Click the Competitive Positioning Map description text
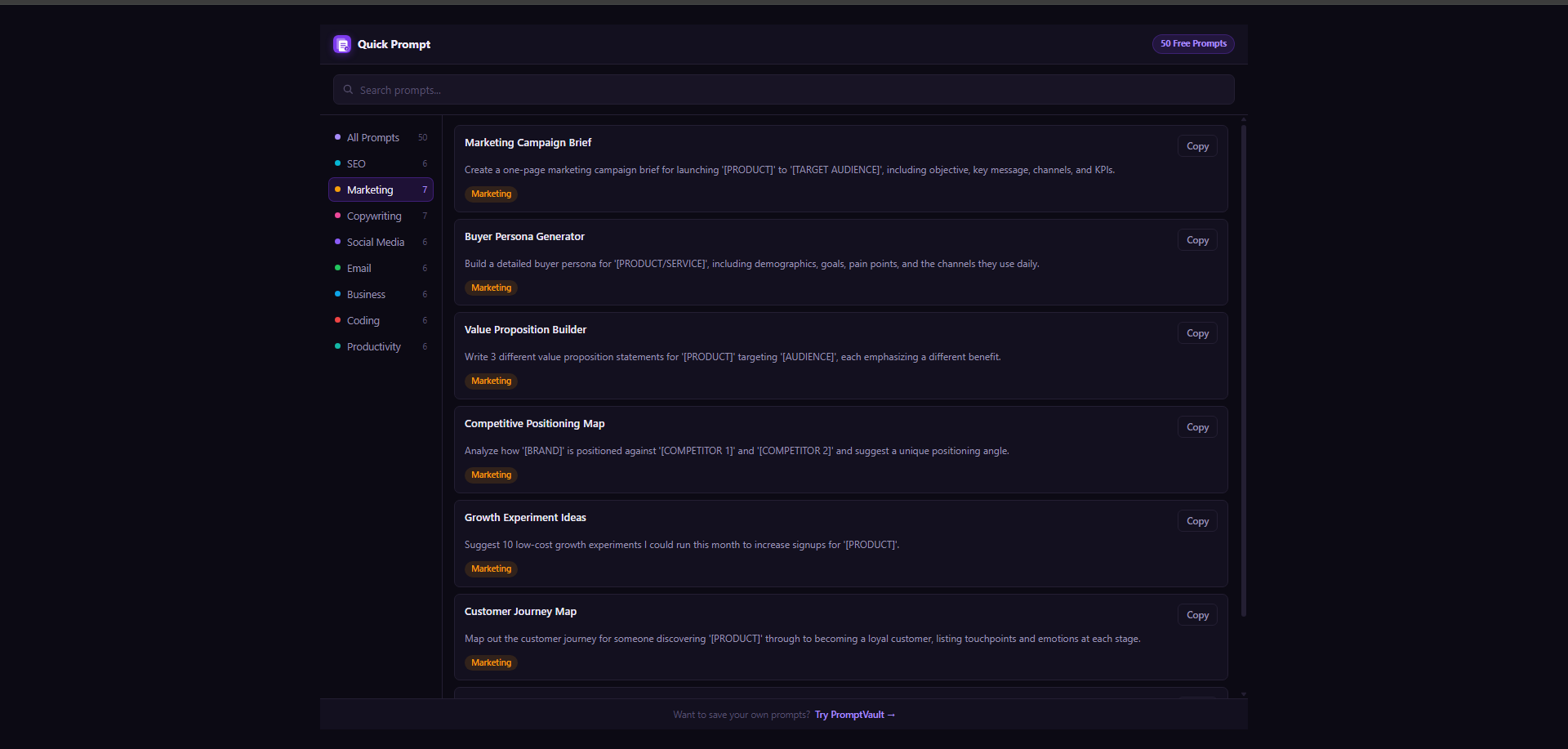 click(x=737, y=451)
